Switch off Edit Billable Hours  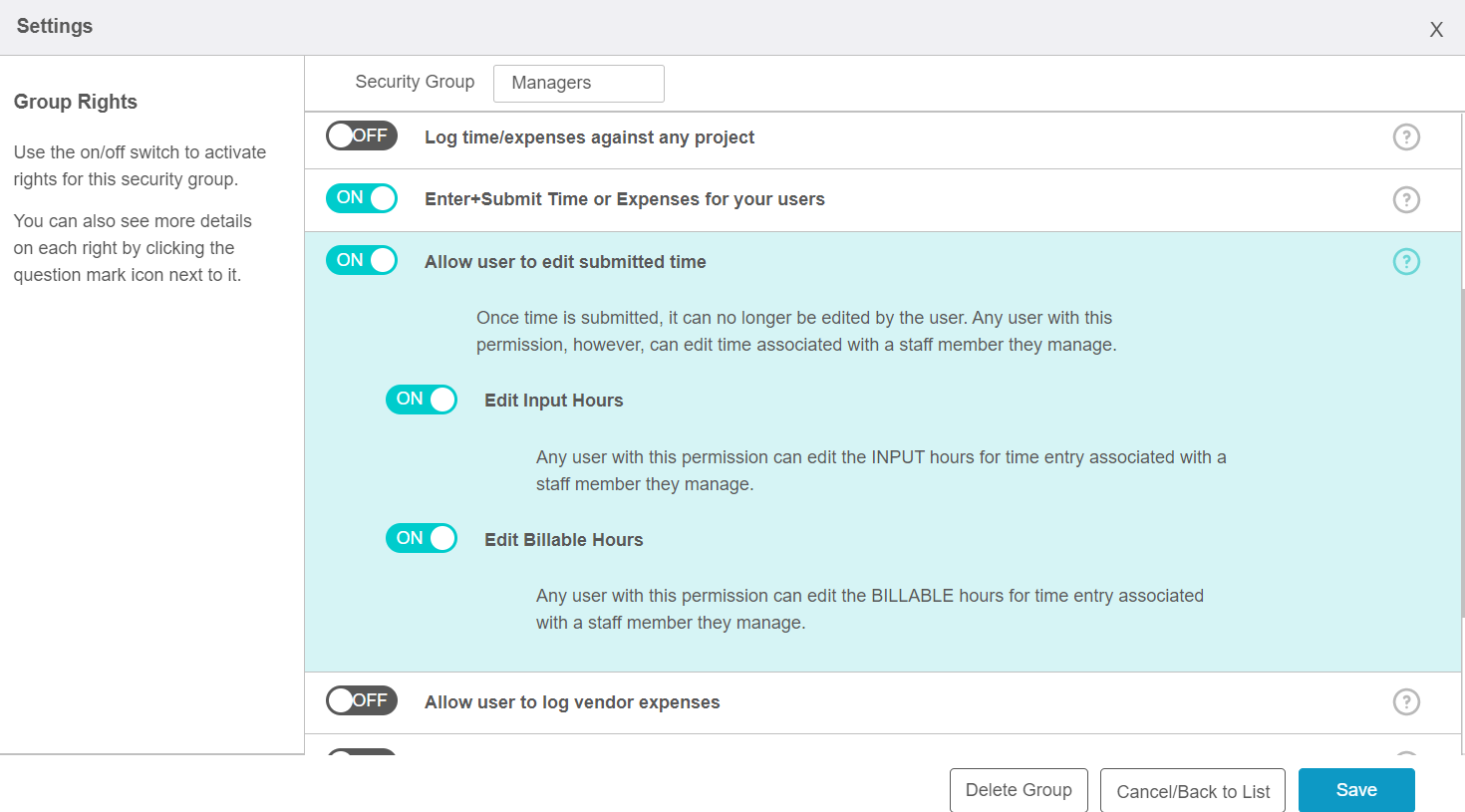pyautogui.click(x=422, y=538)
